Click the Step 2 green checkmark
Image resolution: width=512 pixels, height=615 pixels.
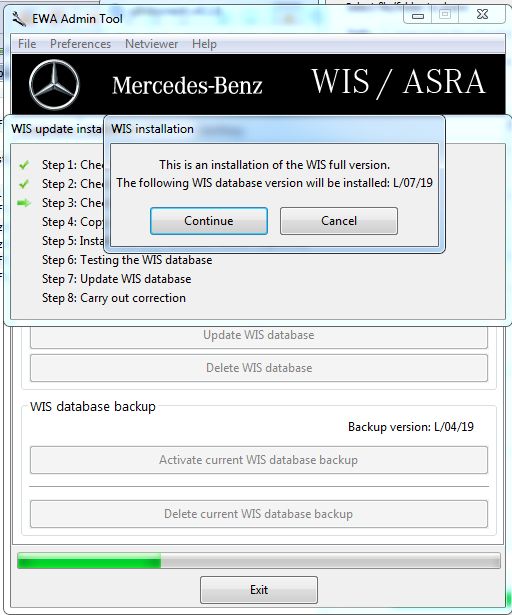point(24,184)
